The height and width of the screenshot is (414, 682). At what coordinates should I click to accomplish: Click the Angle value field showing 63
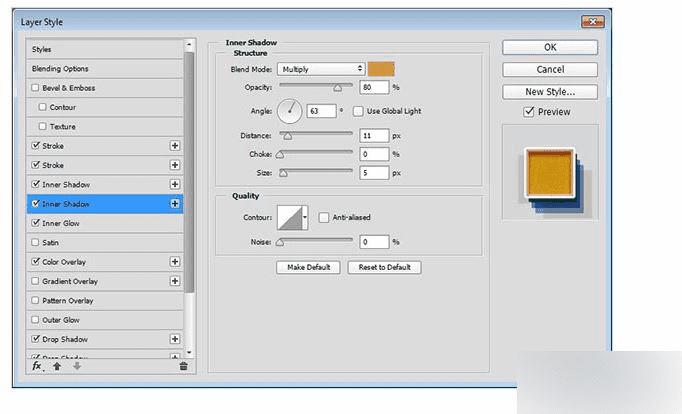321,111
